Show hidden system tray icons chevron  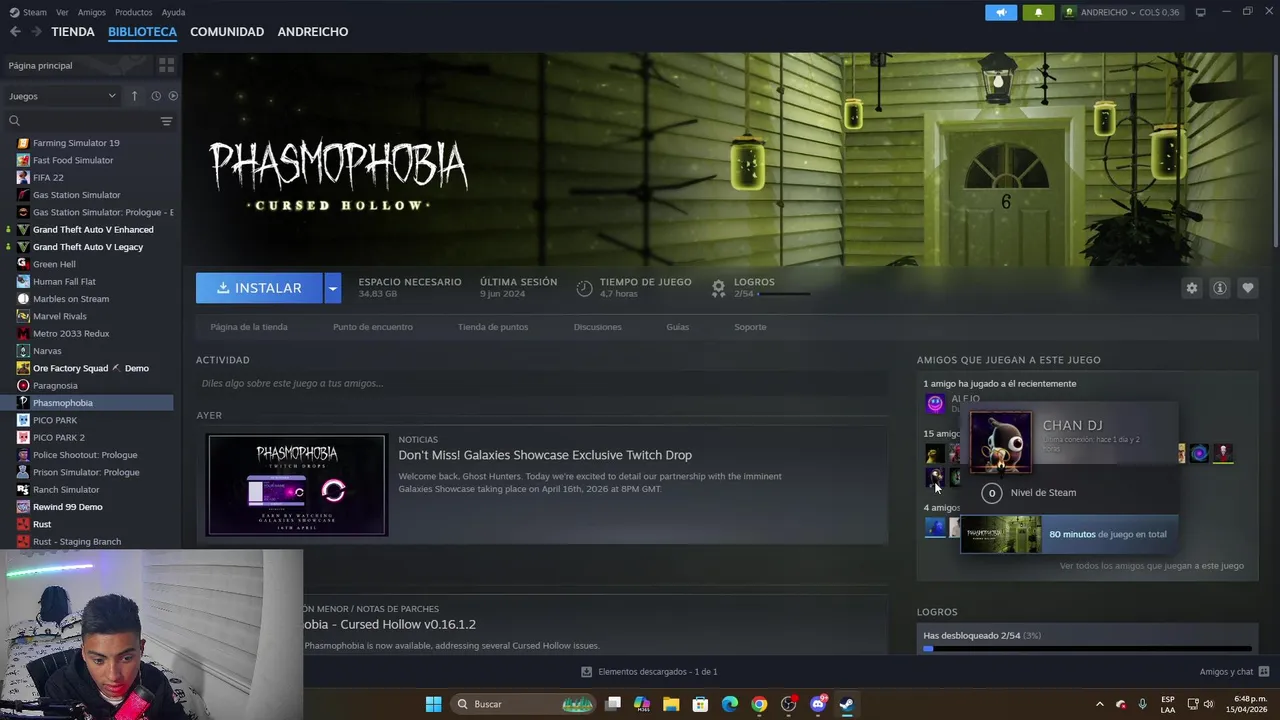coord(1100,704)
